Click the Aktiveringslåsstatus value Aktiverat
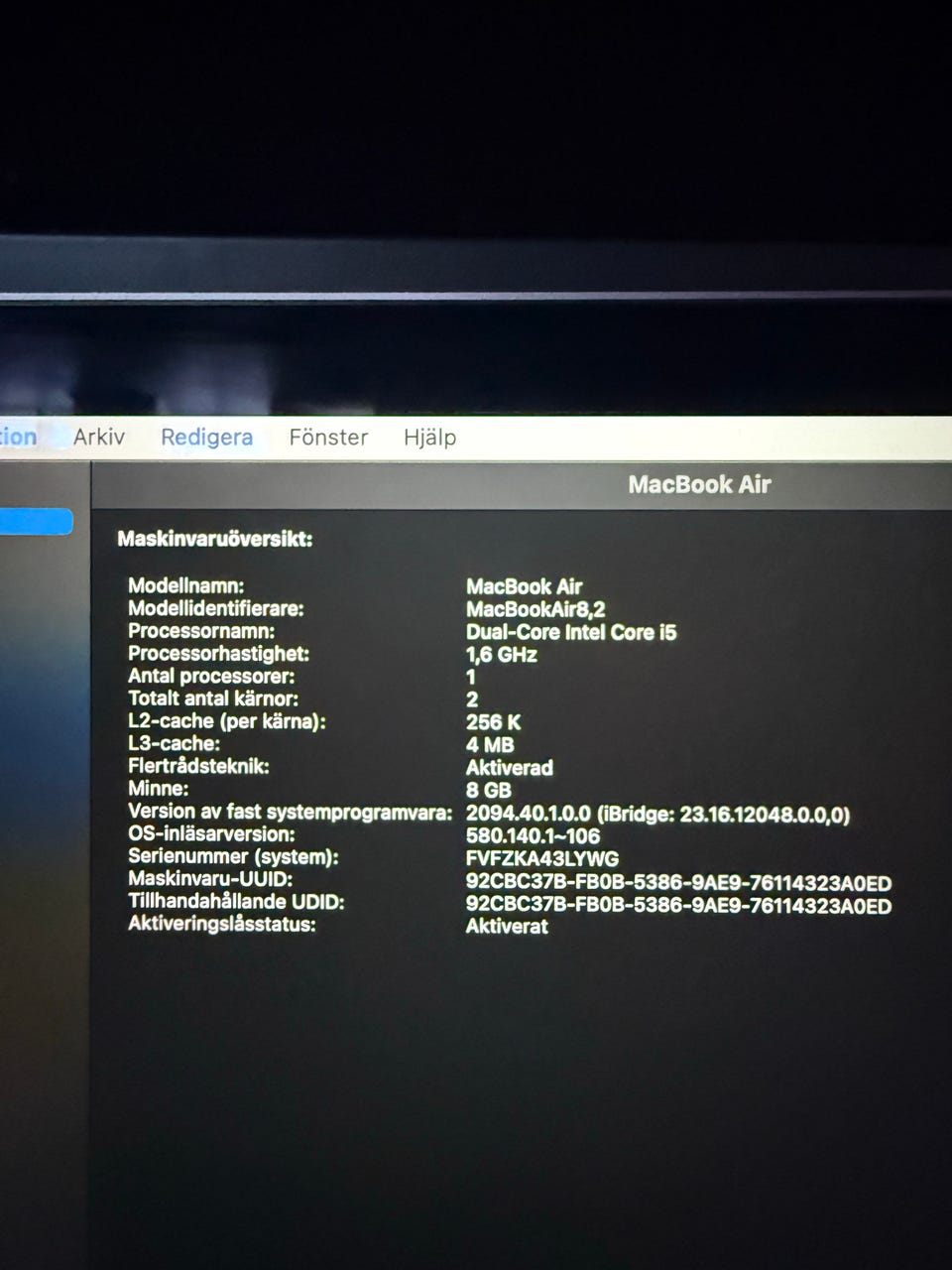This screenshot has width=952, height=1270. click(507, 926)
